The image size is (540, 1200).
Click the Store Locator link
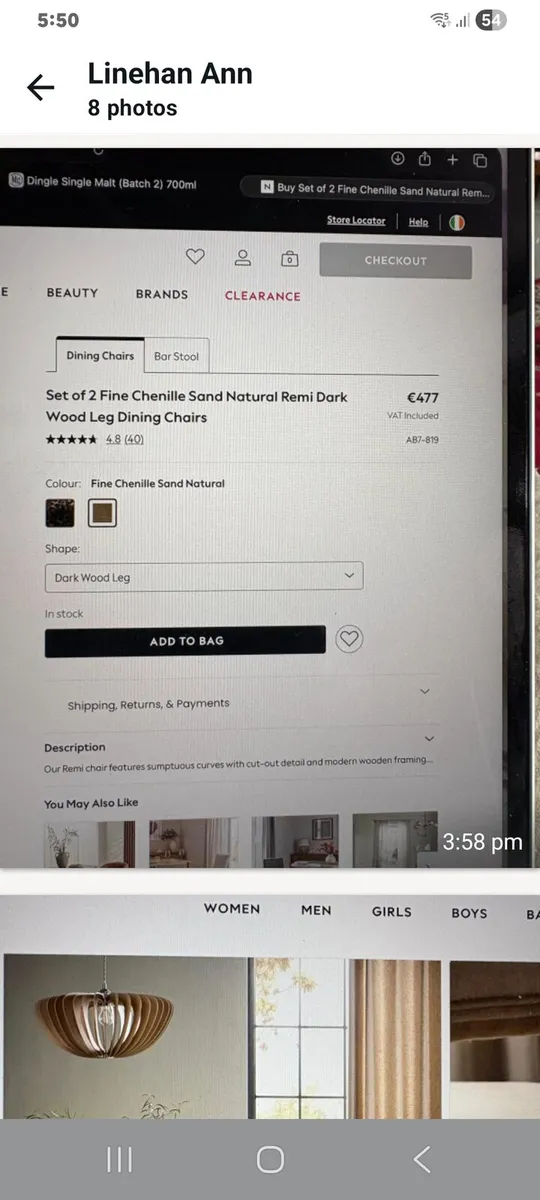click(x=356, y=220)
